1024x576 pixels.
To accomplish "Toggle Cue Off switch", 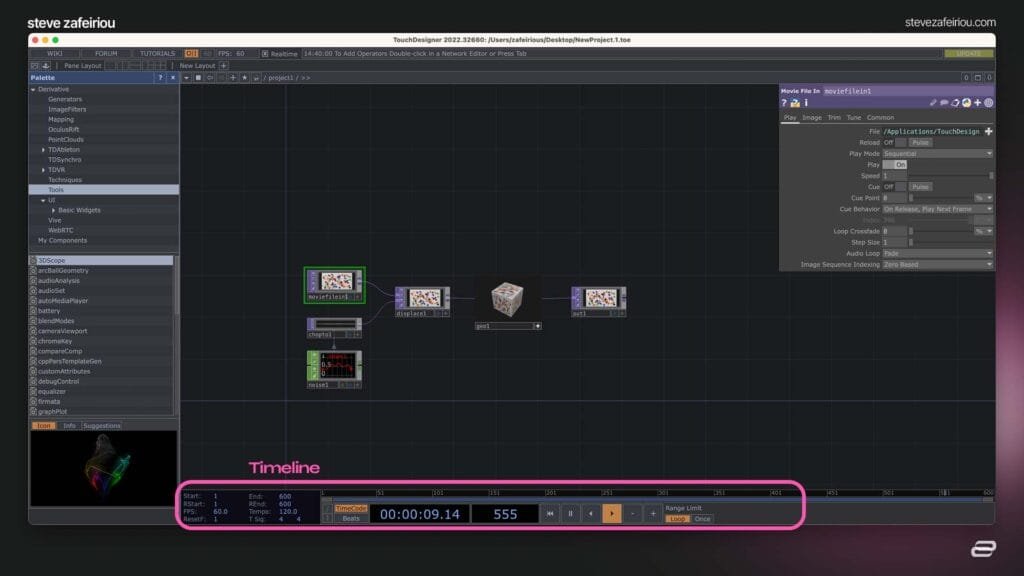I will coord(894,187).
